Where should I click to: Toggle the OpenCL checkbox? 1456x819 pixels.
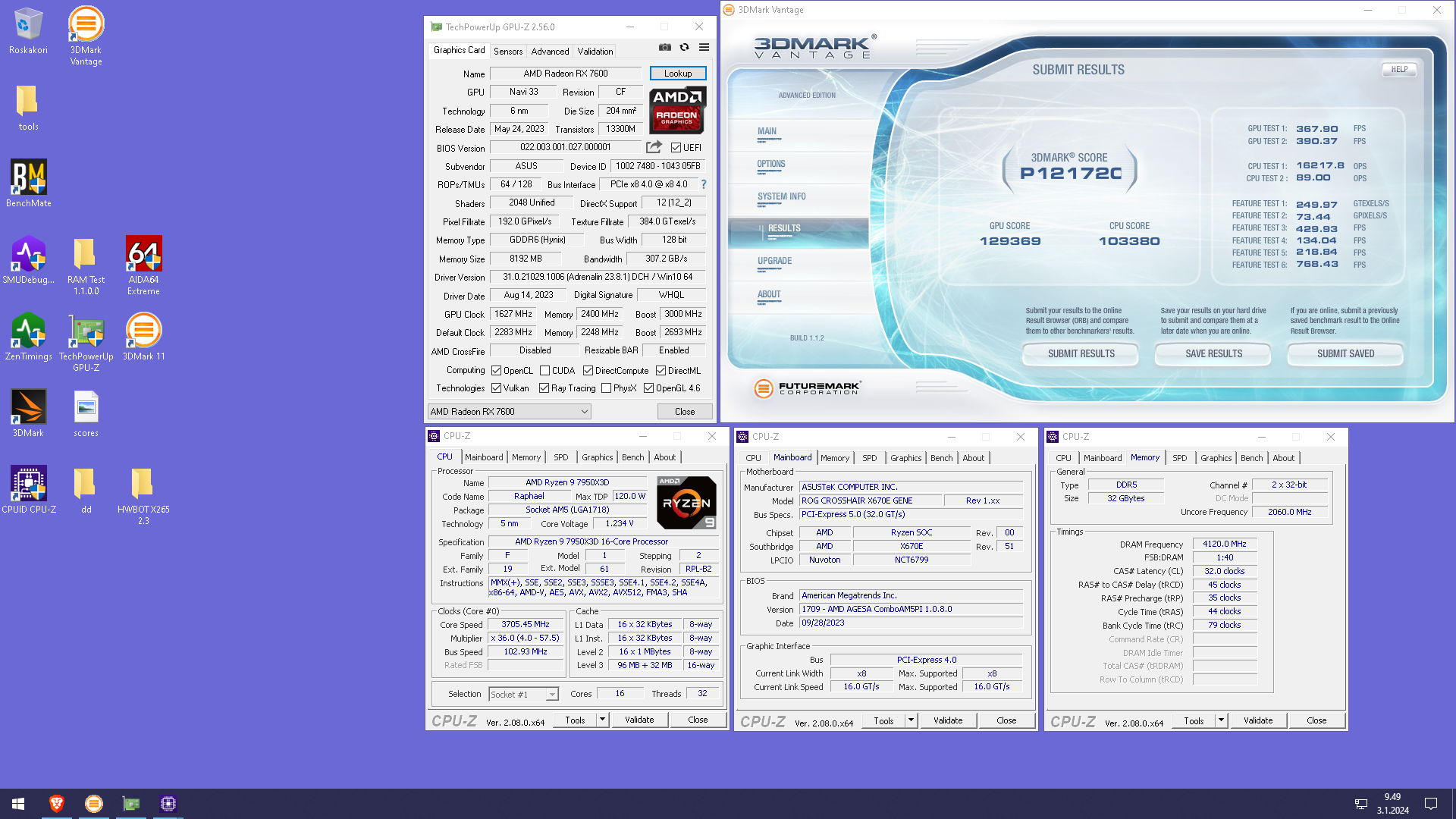[x=496, y=371]
